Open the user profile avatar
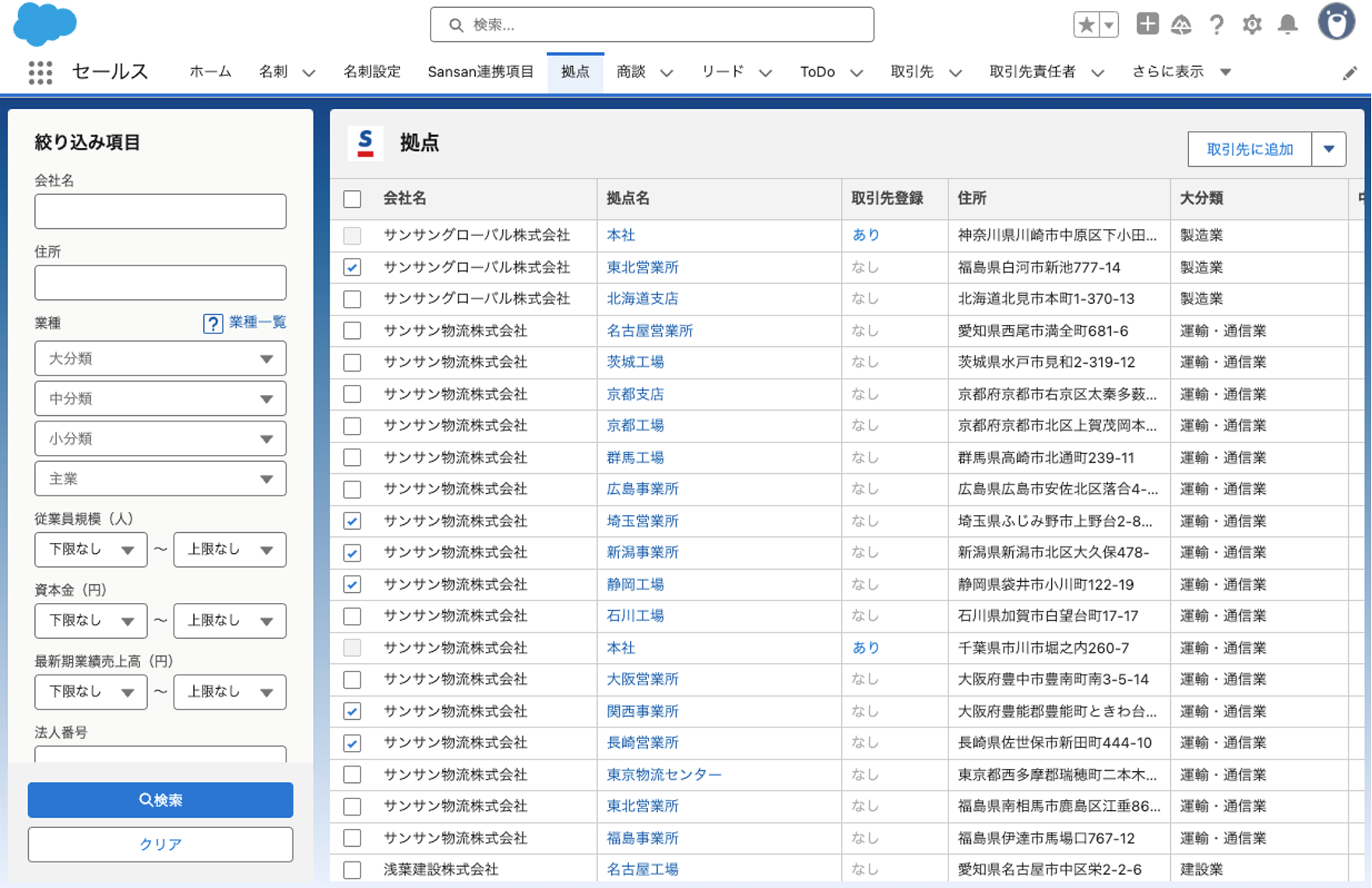This screenshot has height=888, width=1372. coord(1335,23)
